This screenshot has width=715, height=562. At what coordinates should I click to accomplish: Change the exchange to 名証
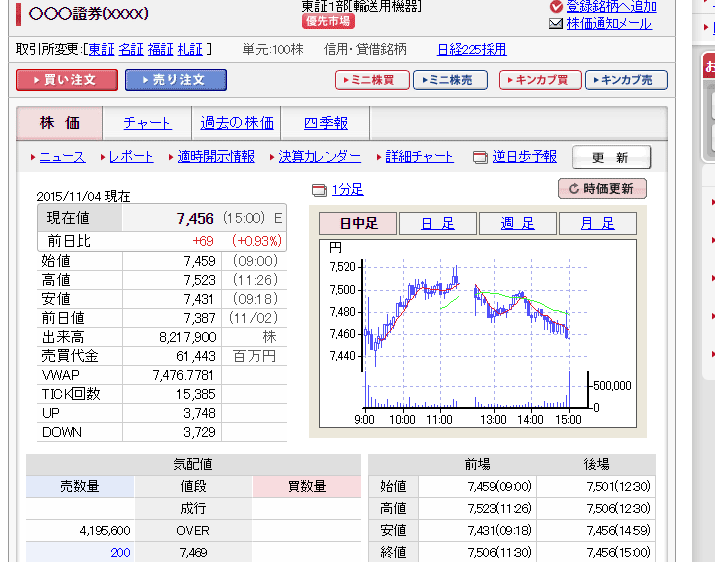(x=131, y=49)
